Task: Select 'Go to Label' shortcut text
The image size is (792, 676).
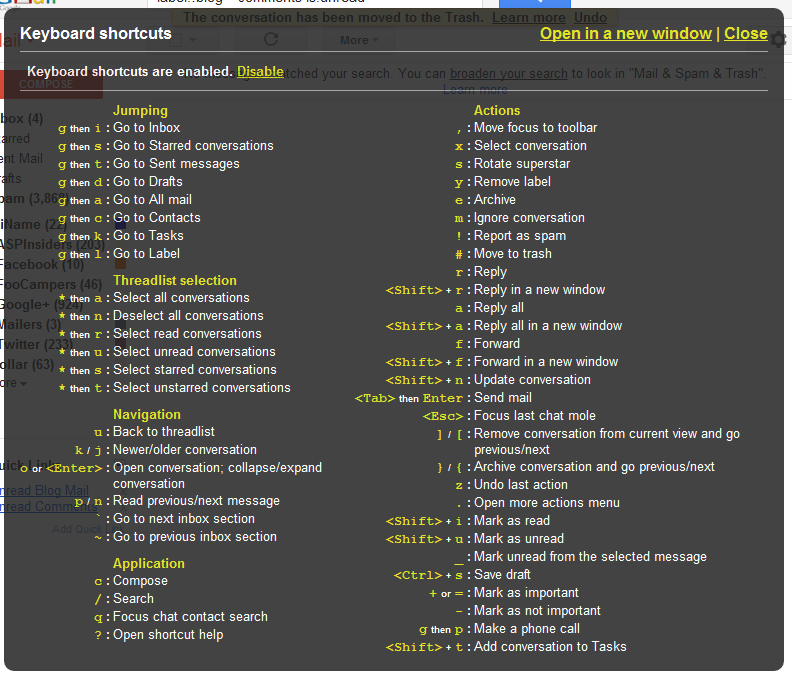Action: [x=146, y=254]
